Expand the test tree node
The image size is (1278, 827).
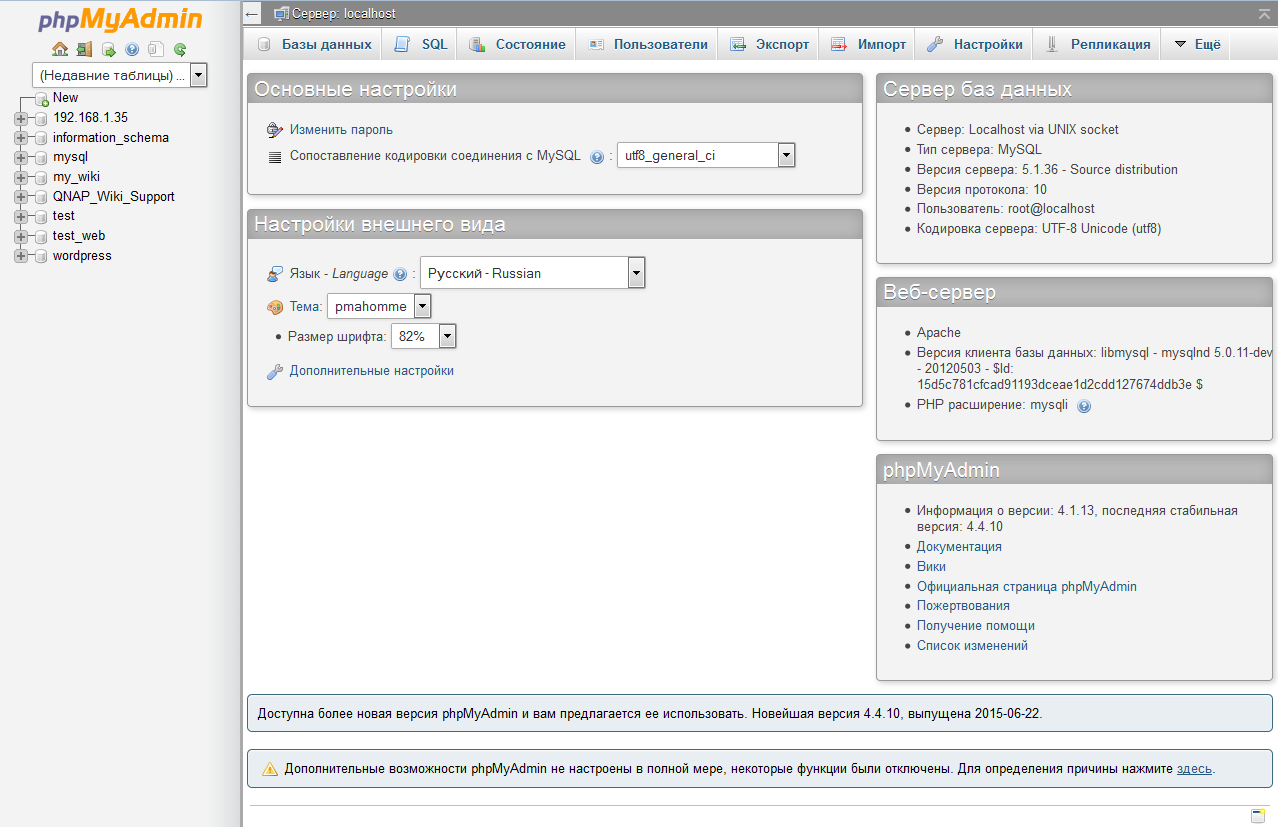click(21, 217)
